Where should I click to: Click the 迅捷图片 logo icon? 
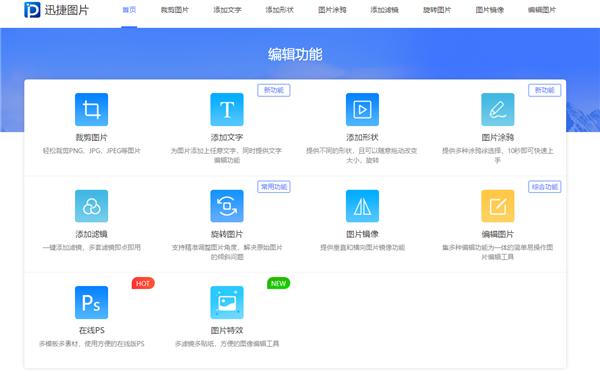pos(32,10)
